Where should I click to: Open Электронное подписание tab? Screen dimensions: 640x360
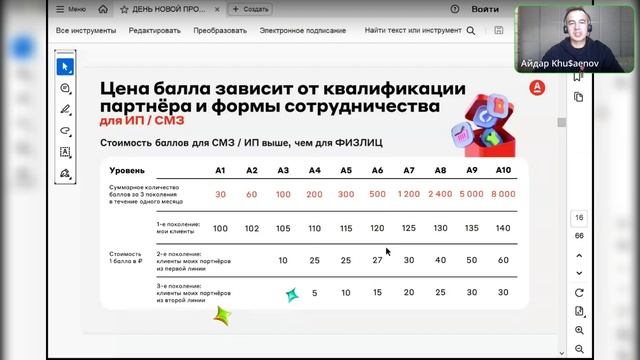(x=302, y=31)
